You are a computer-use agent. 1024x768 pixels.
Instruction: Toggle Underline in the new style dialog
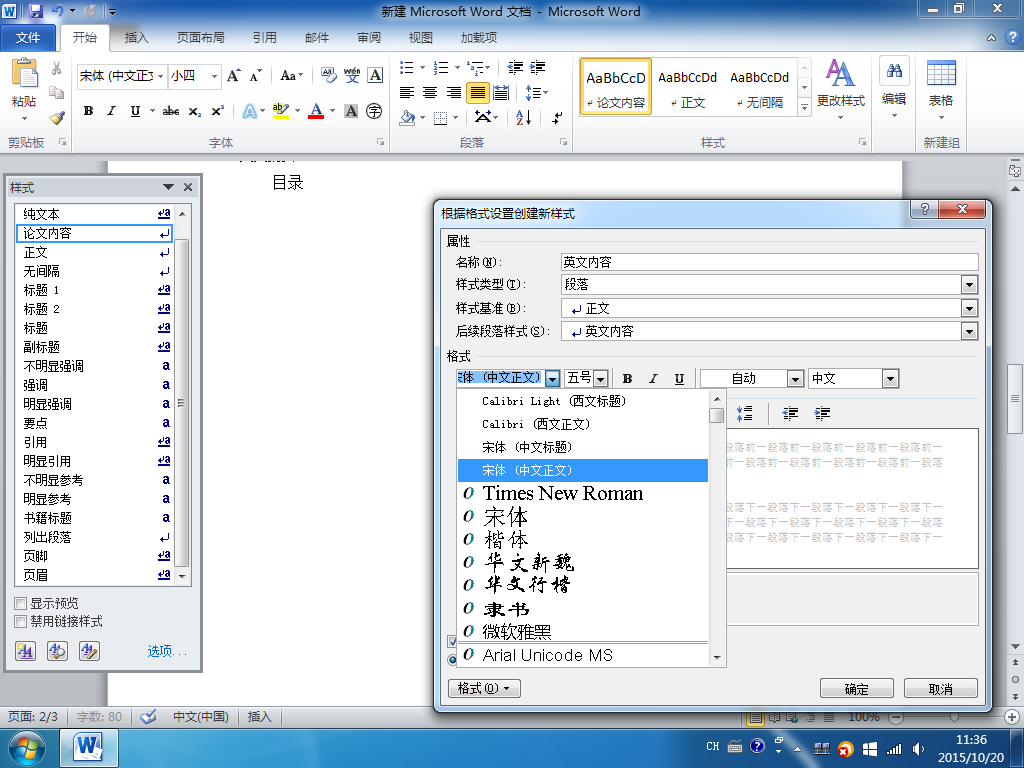point(679,379)
